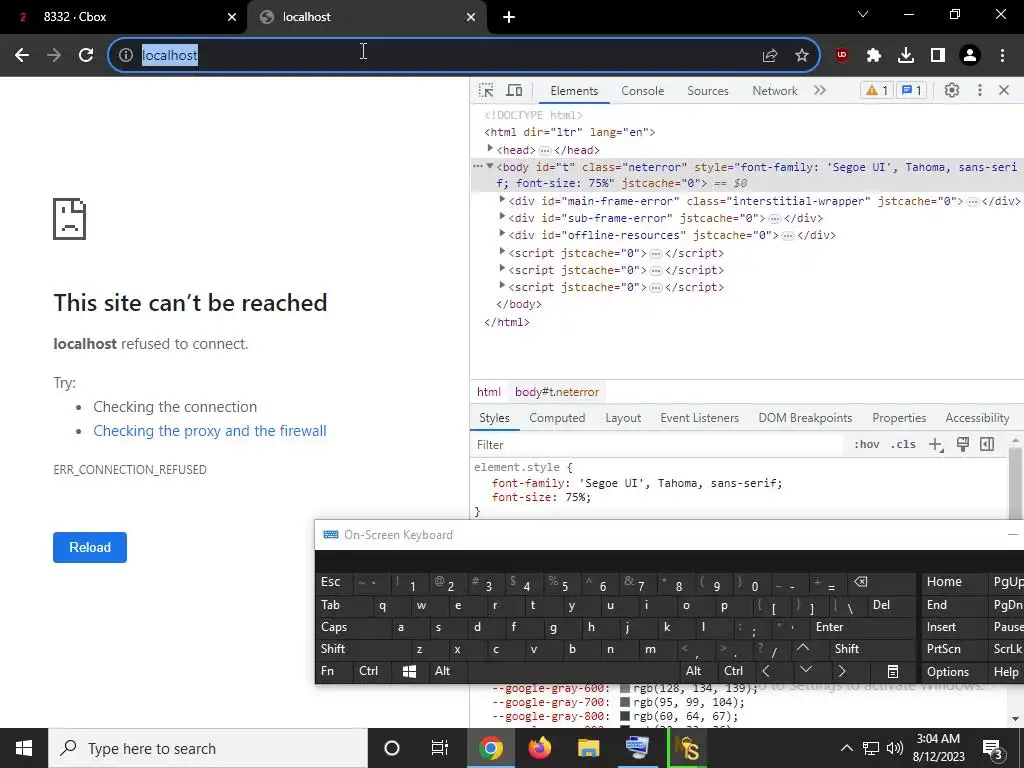This screenshot has width=1024, height=768.
Task: Switch to the Console tab
Action: tap(643, 91)
